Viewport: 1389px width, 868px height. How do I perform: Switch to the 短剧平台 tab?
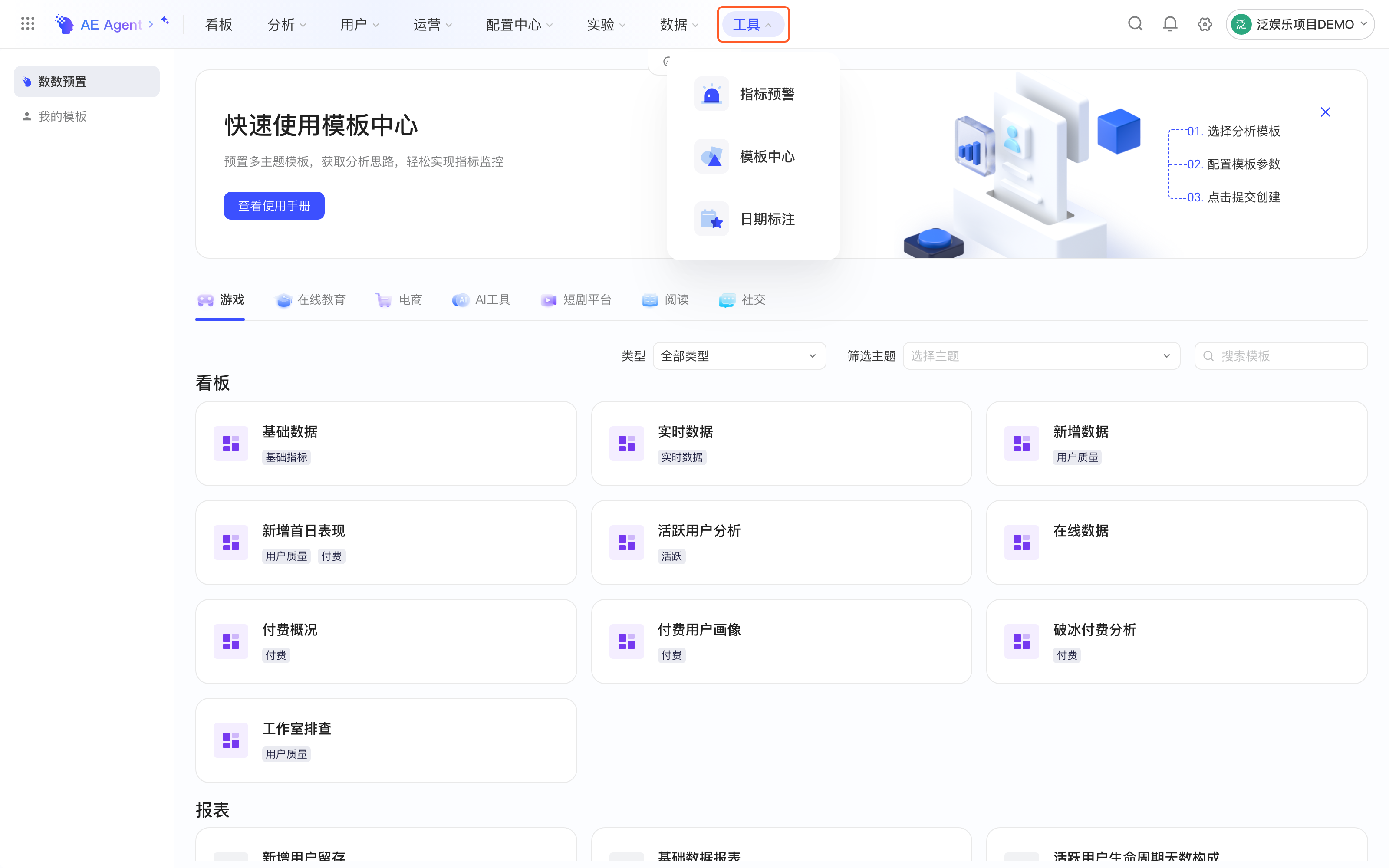[576, 299]
